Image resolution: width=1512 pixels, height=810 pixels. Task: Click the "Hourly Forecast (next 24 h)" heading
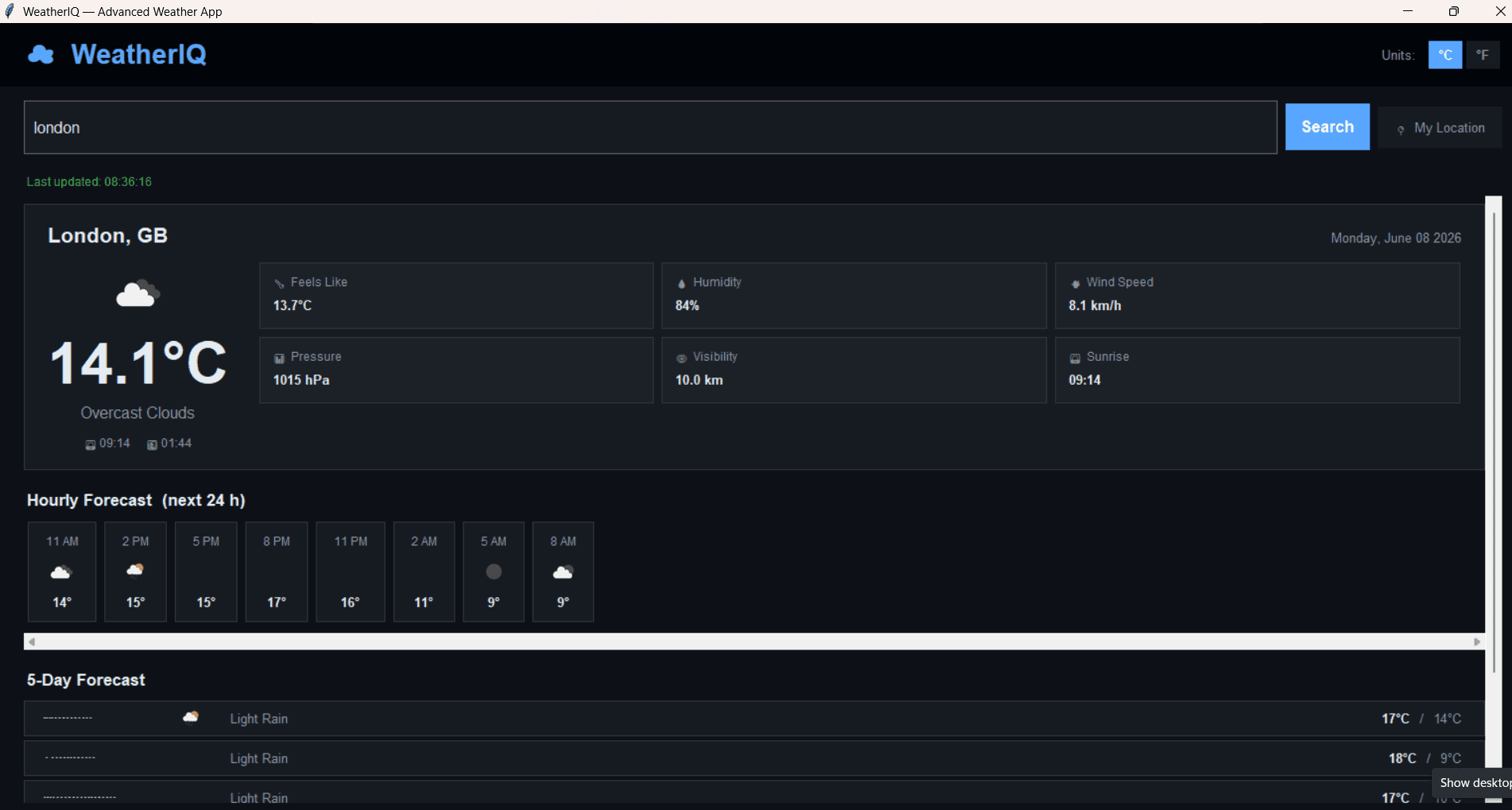coord(136,500)
